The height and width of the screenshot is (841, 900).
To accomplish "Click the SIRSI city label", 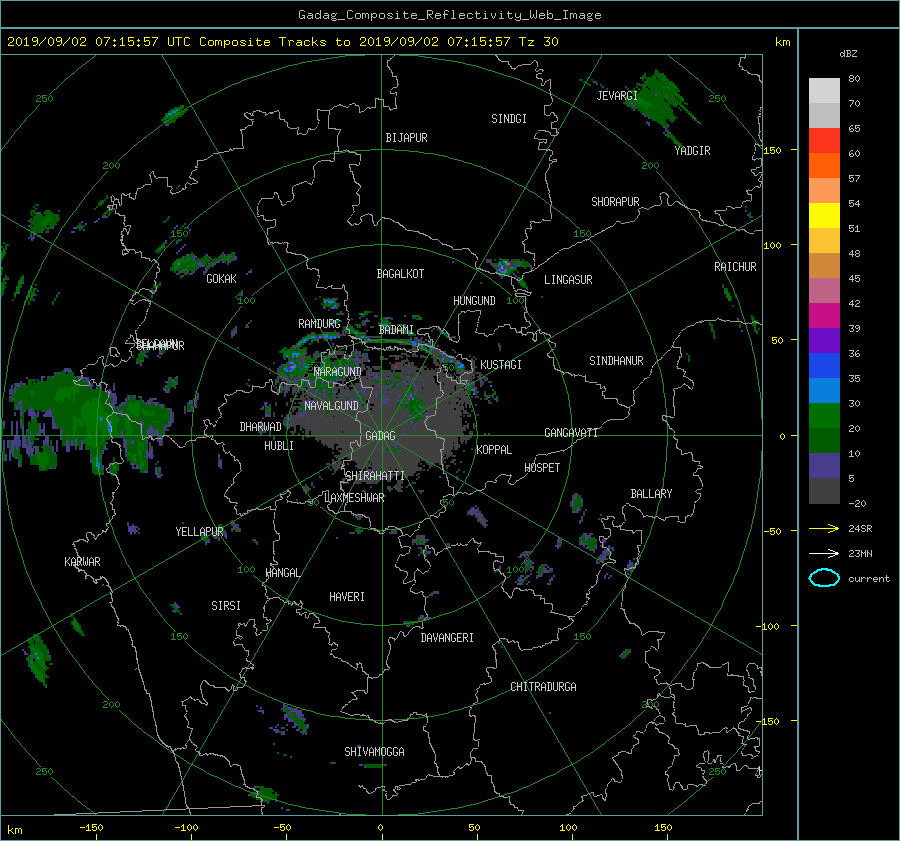I will pyautogui.click(x=226, y=606).
